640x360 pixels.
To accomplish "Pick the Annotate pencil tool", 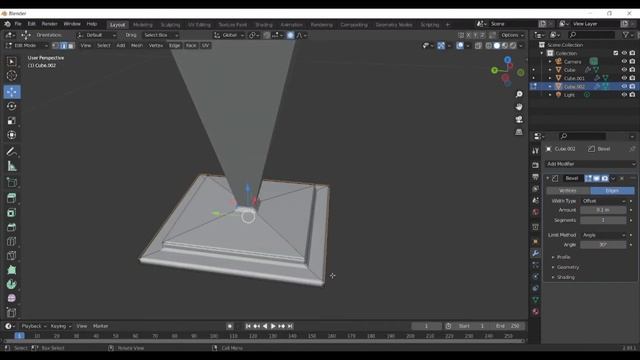I will click(x=12, y=151).
